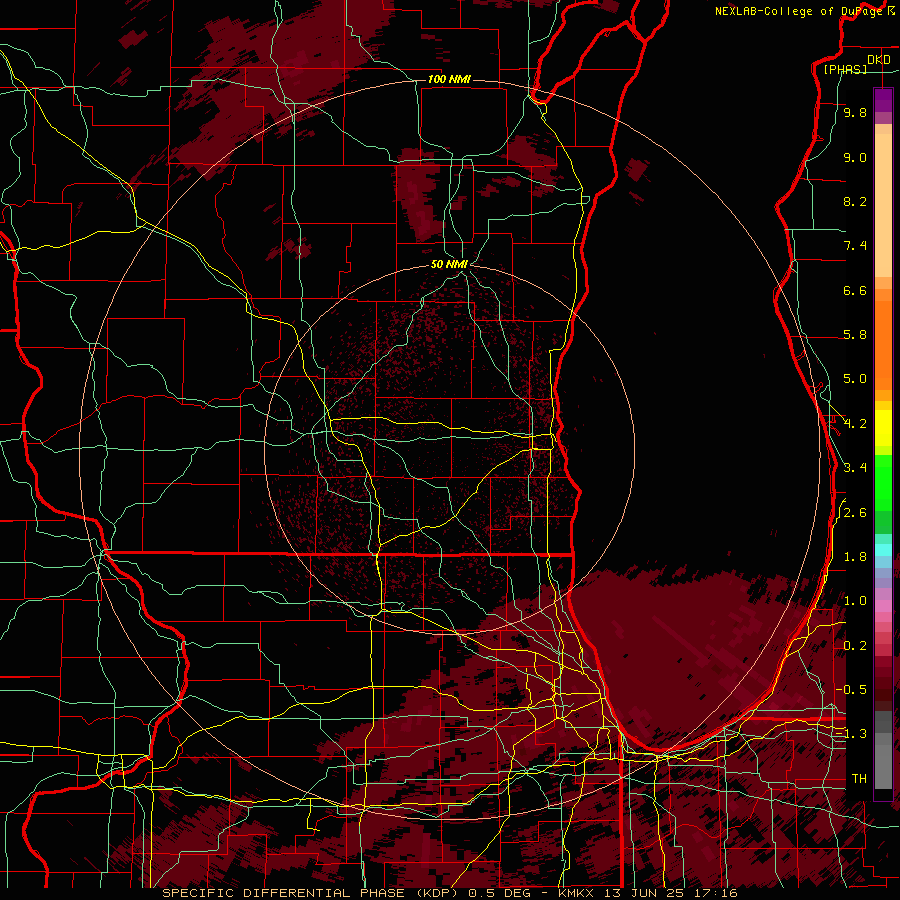Click the pink band of the color bar
Viewport: 900px width, 900px height.
pyautogui.click(x=883, y=606)
